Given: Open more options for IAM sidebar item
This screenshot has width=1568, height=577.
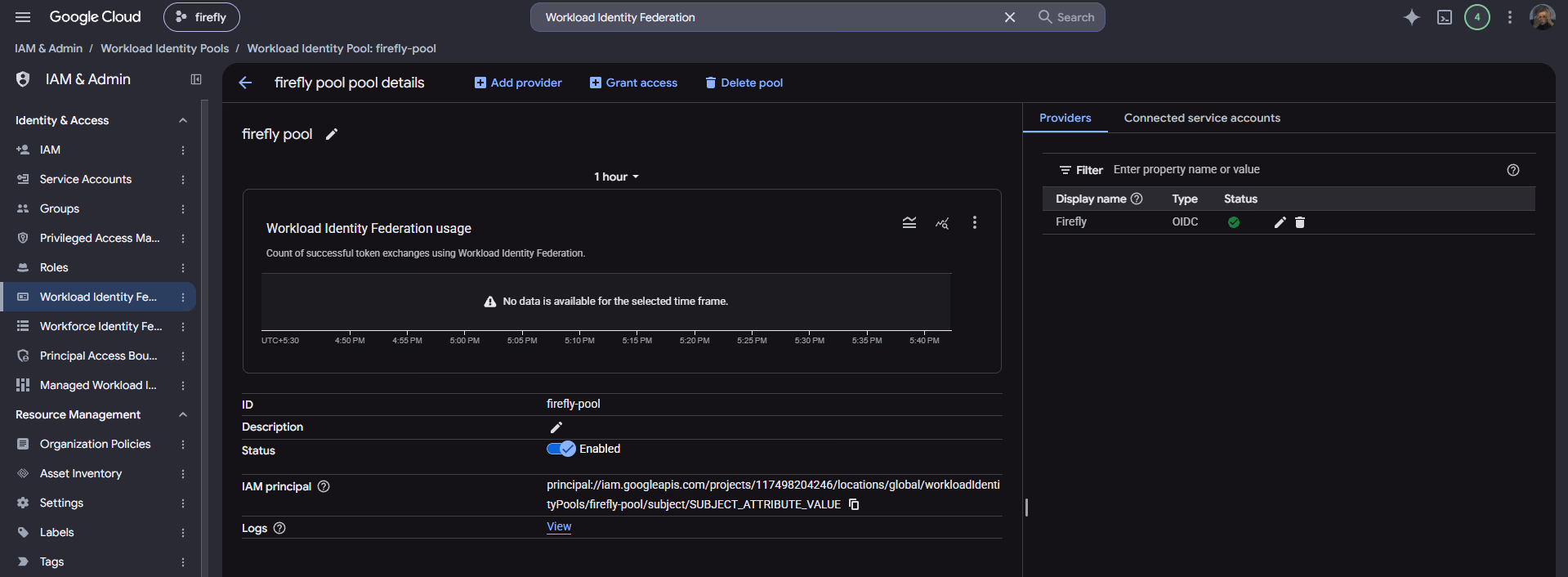Looking at the screenshot, I should coord(183,150).
